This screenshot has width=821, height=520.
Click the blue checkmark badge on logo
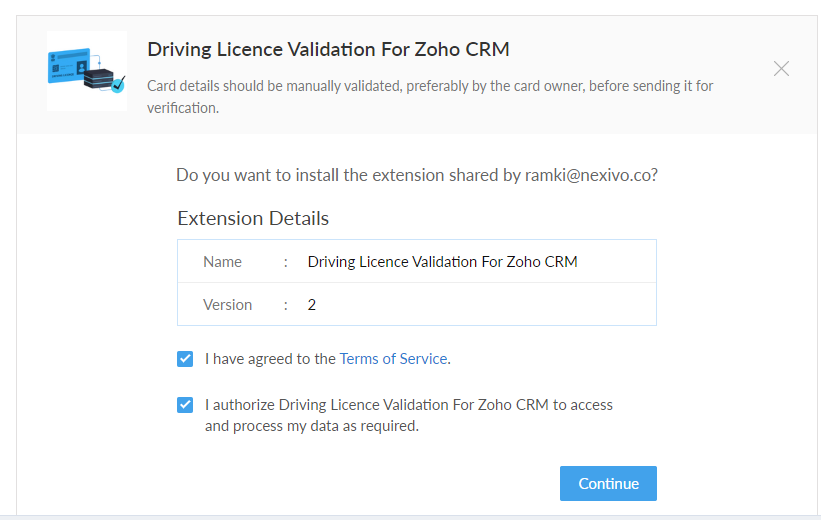[x=118, y=84]
